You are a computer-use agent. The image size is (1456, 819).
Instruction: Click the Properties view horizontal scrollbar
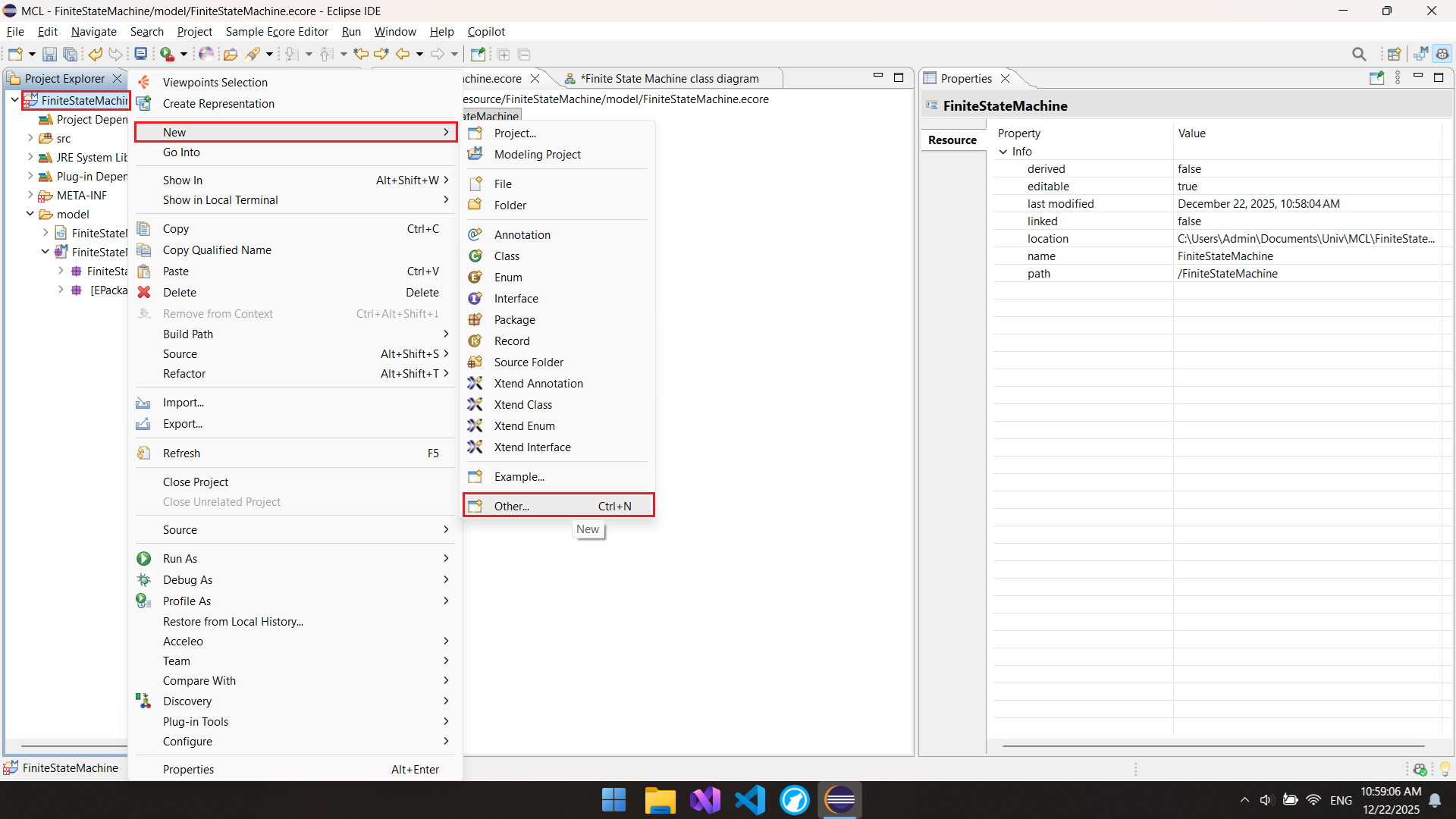[1213, 746]
